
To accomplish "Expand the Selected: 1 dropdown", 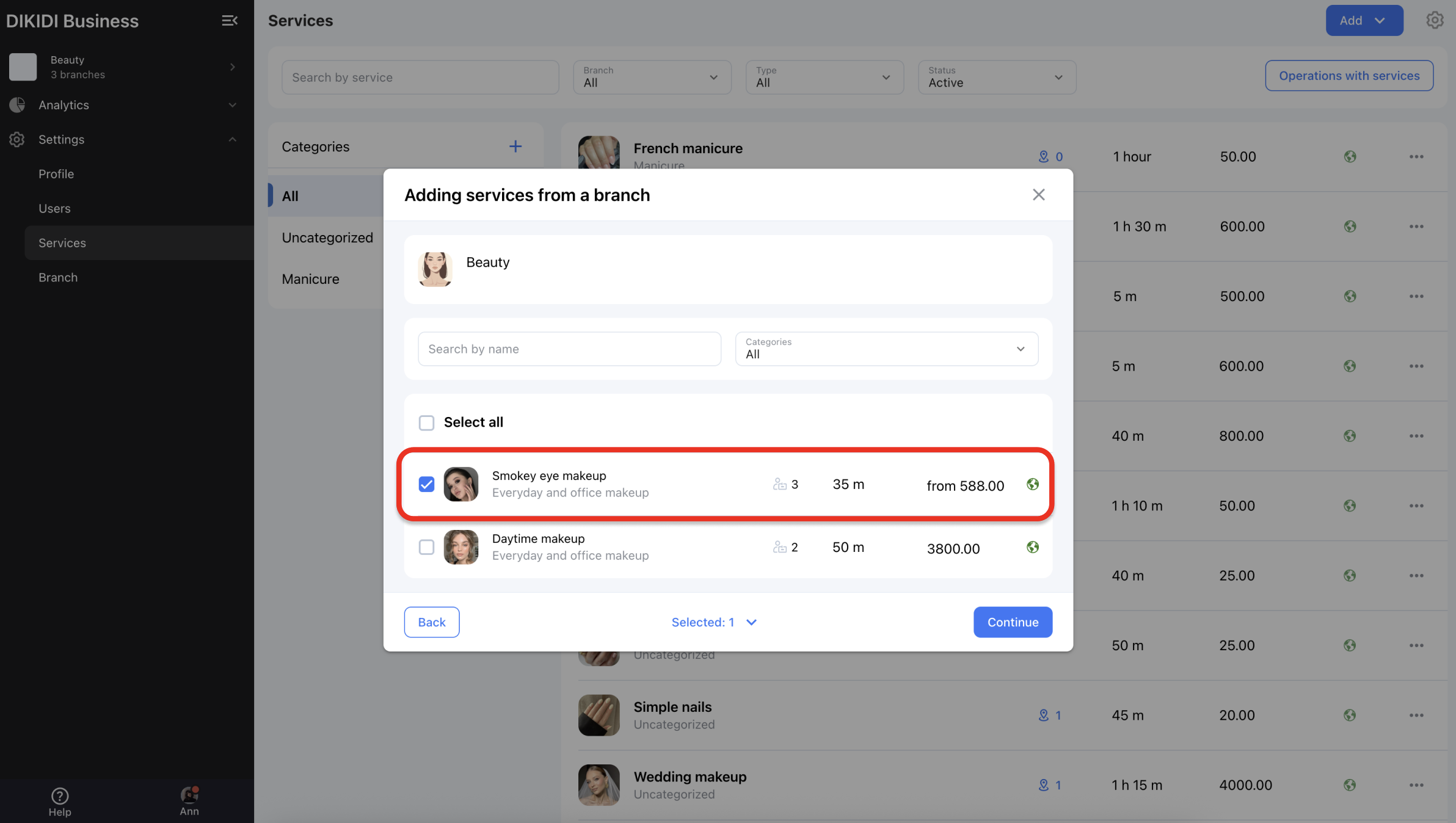I will 713,622.
